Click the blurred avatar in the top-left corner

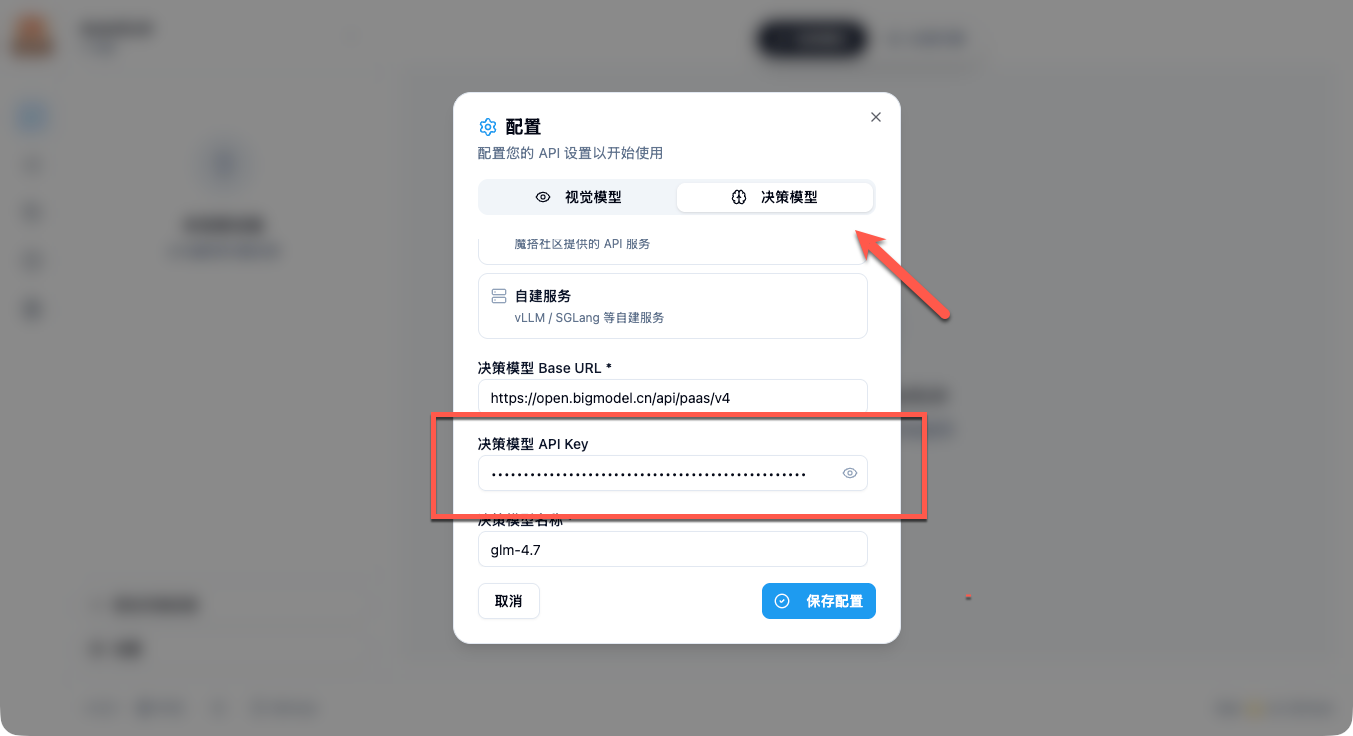33,37
